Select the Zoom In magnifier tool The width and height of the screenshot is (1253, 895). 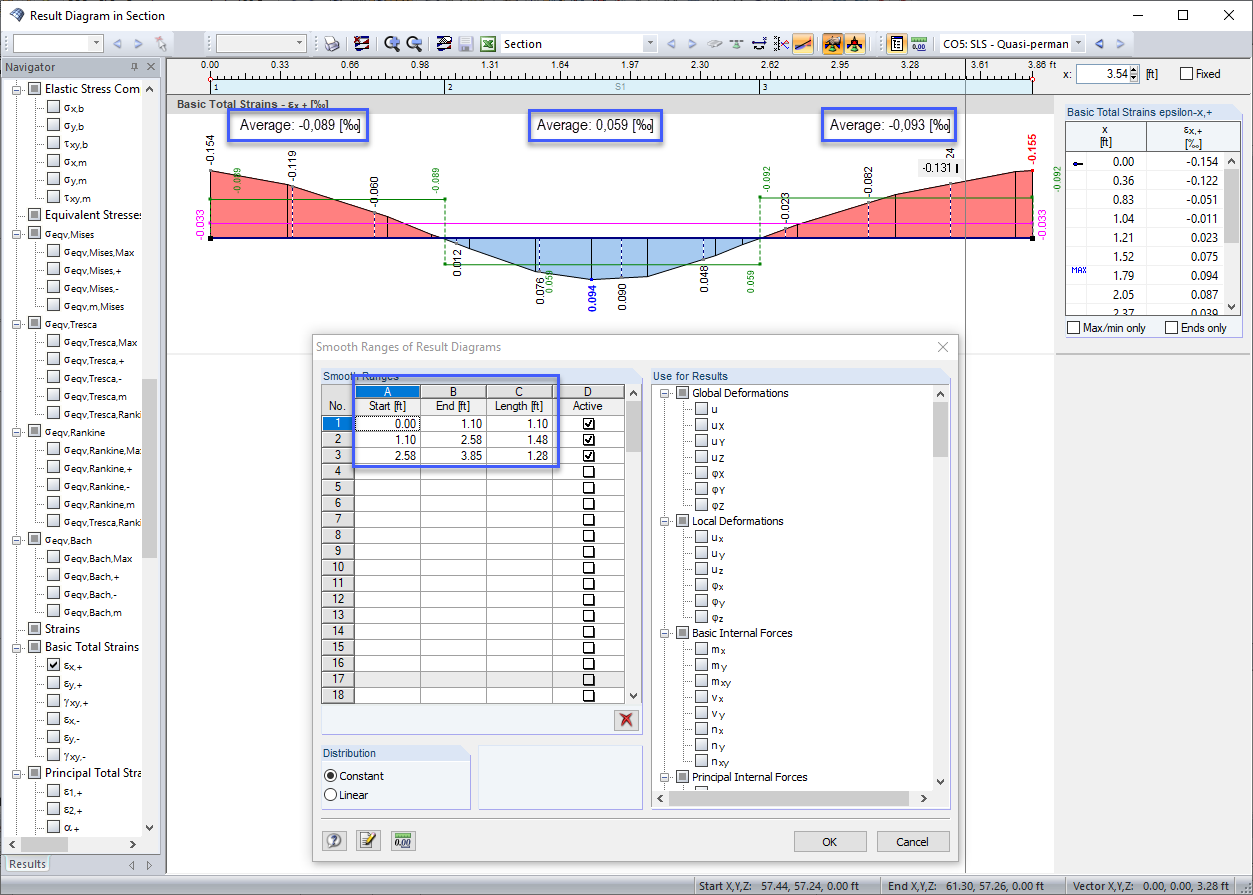click(391, 44)
